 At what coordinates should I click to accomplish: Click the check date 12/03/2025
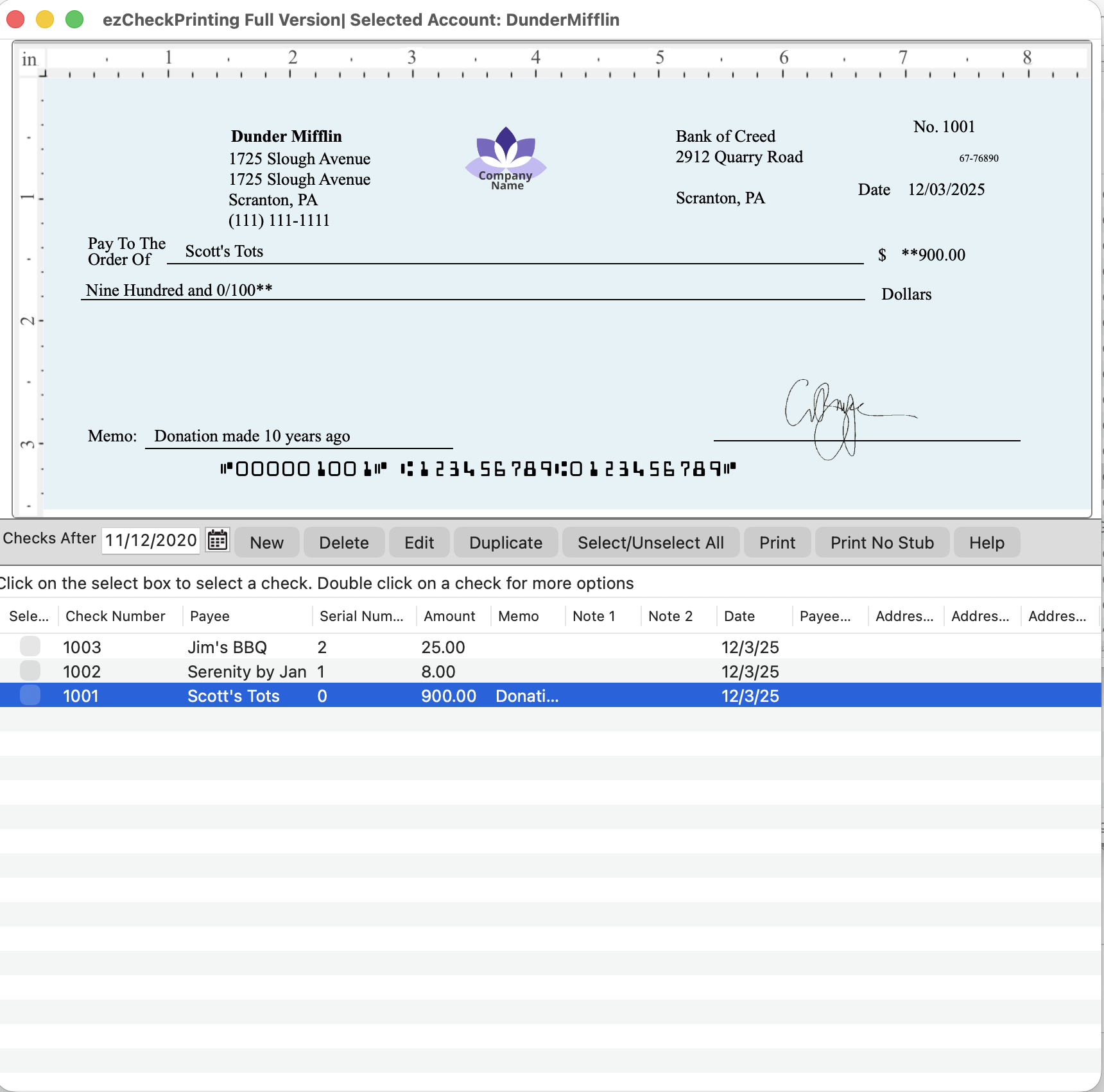pyautogui.click(x=946, y=189)
